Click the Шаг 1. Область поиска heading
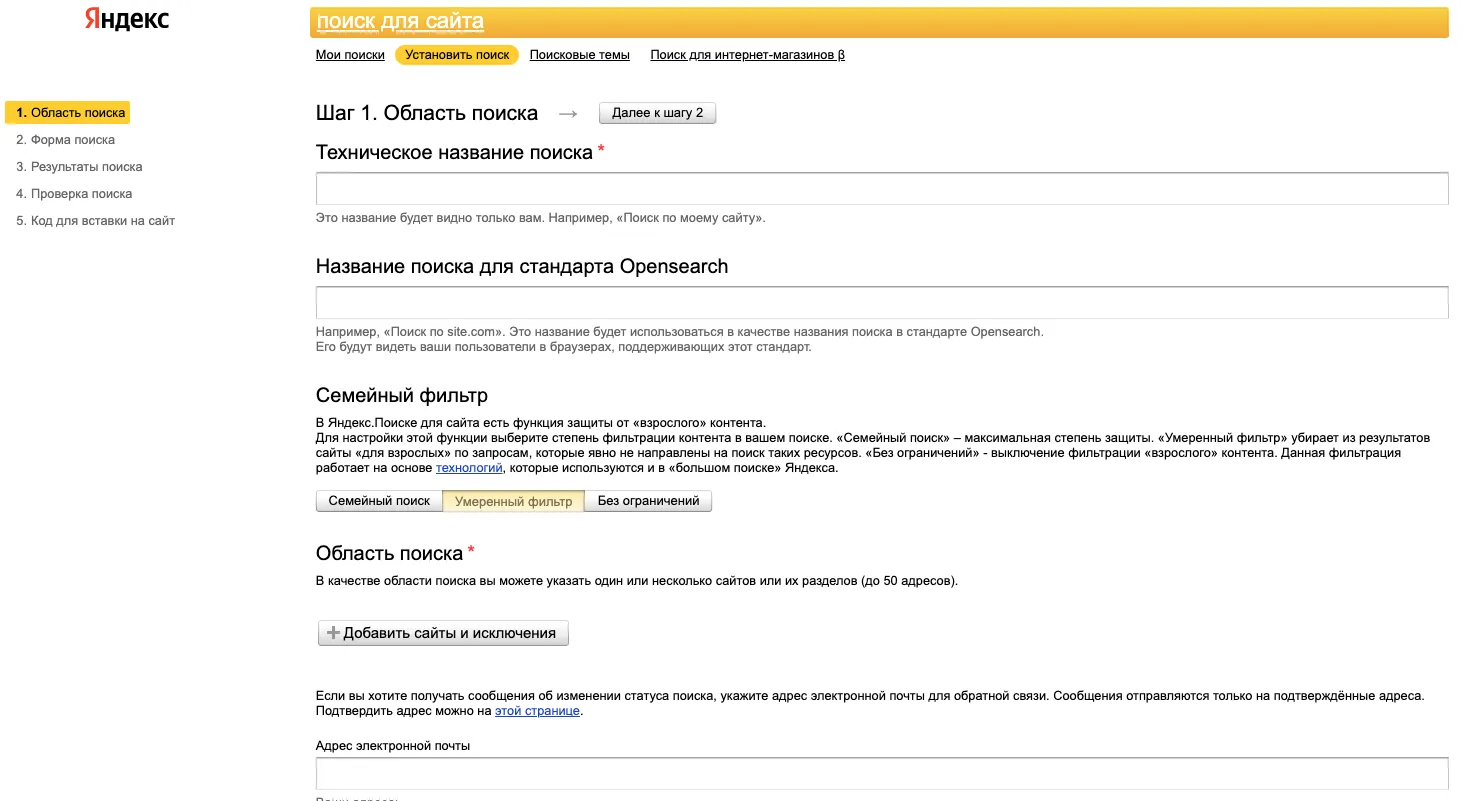The width and height of the screenshot is (1464, 801). point(427,113)
